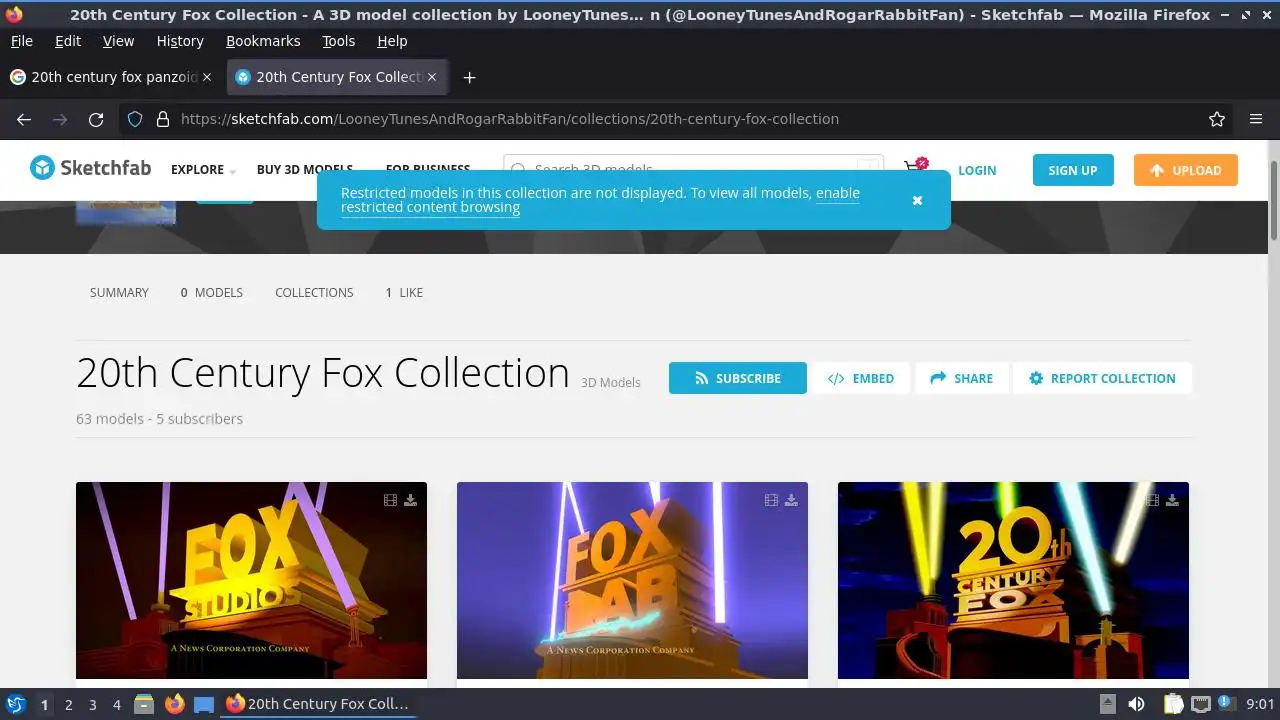Download icon on 20th Century Fox thumbnail
Screen dimensions: 1280x720
1172,500
